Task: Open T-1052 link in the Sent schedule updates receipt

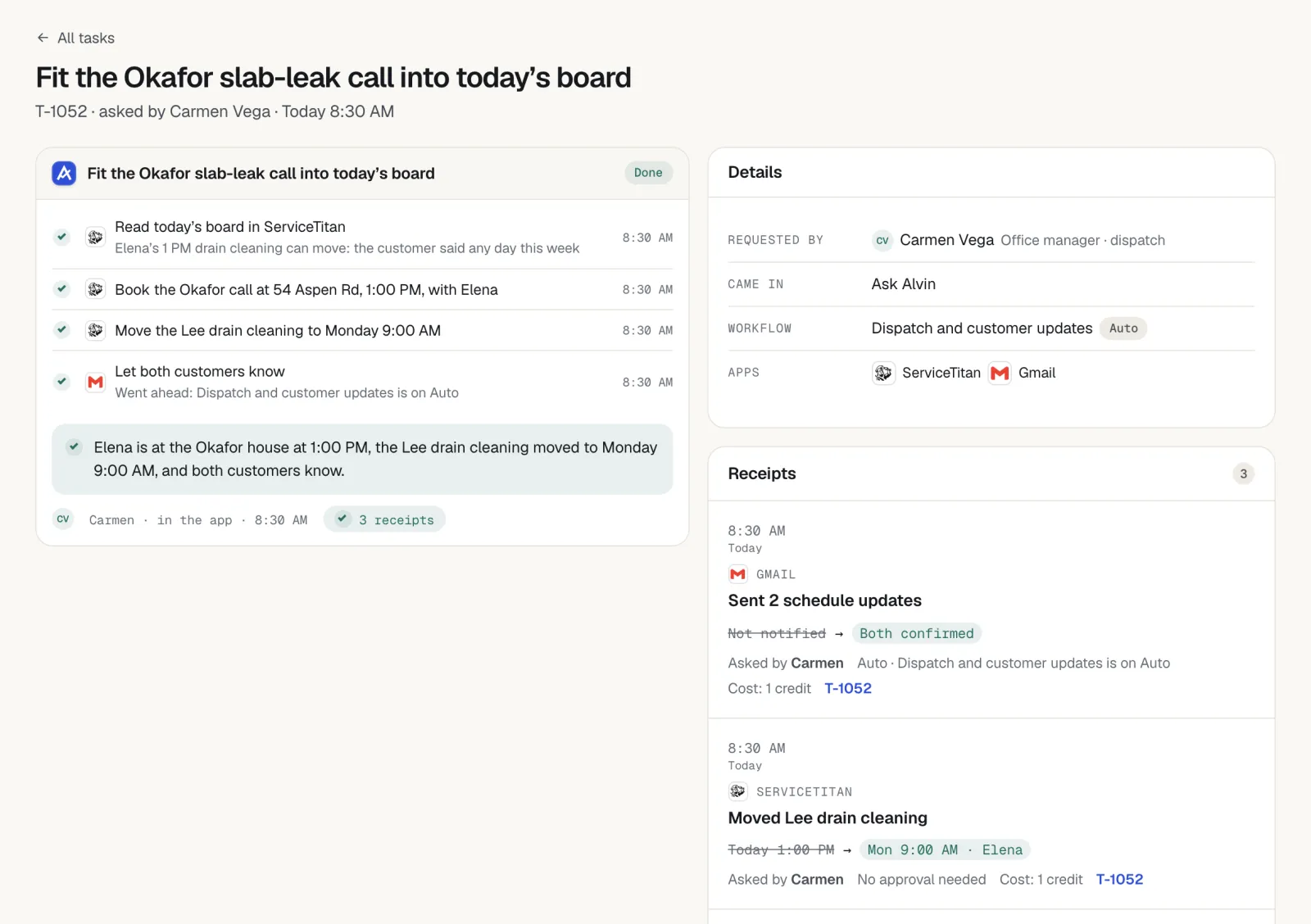Action: [x=848, y=688]
